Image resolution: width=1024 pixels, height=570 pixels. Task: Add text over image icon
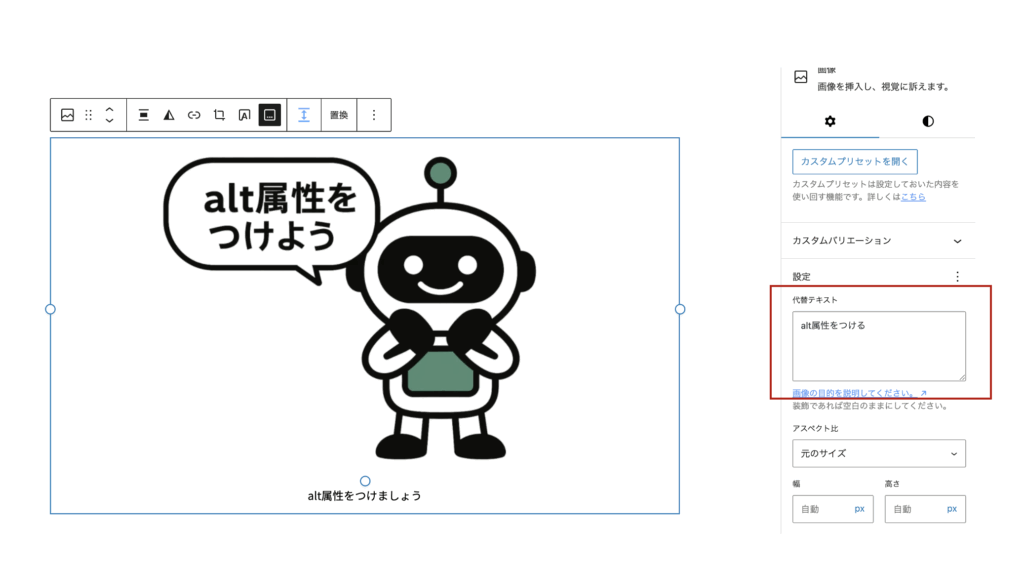[244, 115]
